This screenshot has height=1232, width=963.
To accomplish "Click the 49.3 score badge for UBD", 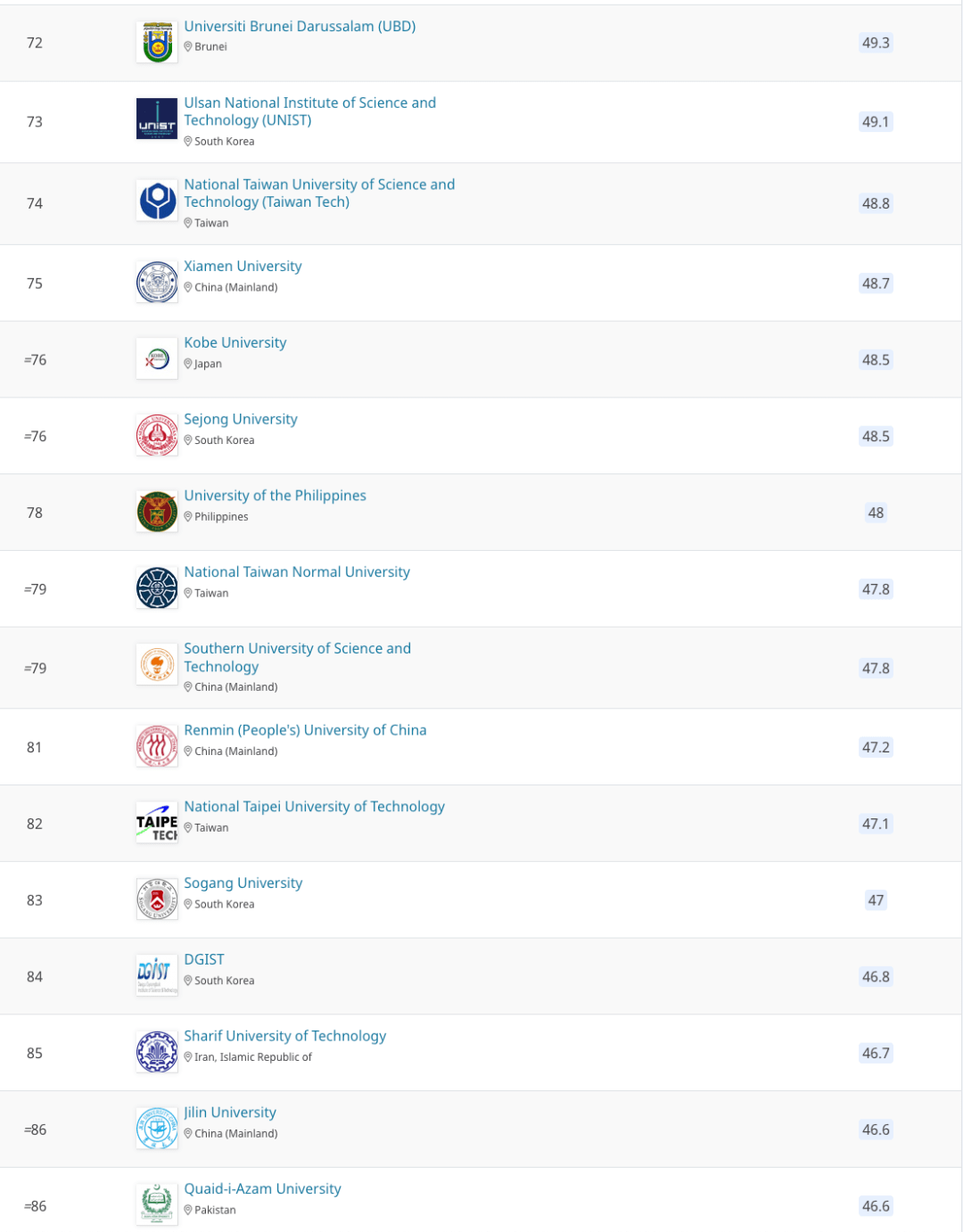I will (x=876, y=43).
